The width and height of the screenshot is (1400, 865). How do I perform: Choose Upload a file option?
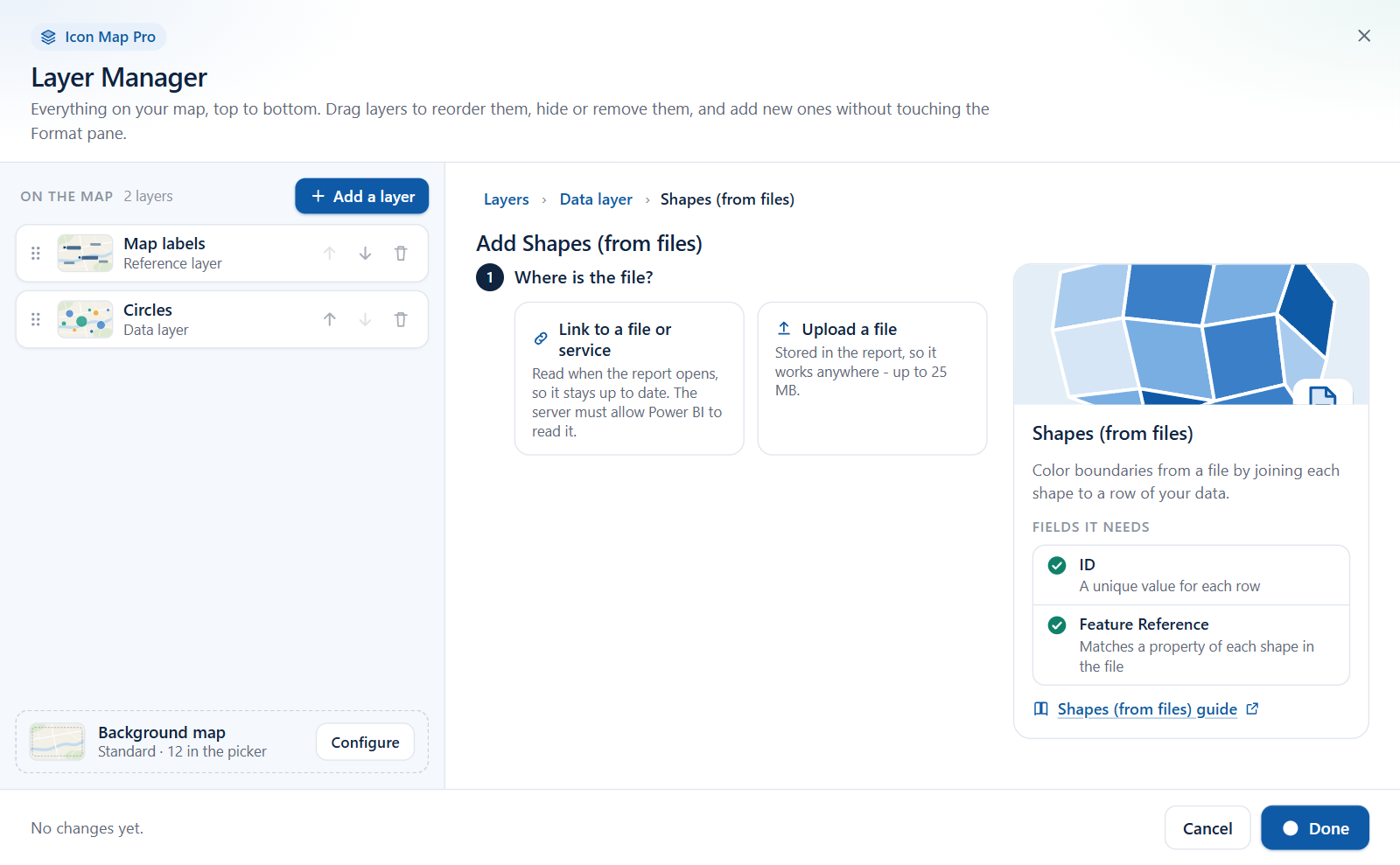(871, 379)
